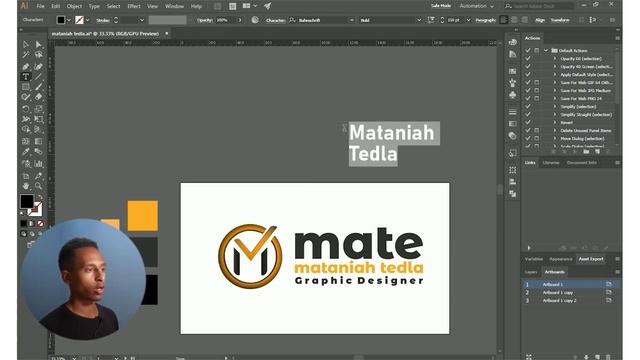Select the Zoom tool magnifier
The width and height of the screenshot is (640, 360).
point(38,186)
